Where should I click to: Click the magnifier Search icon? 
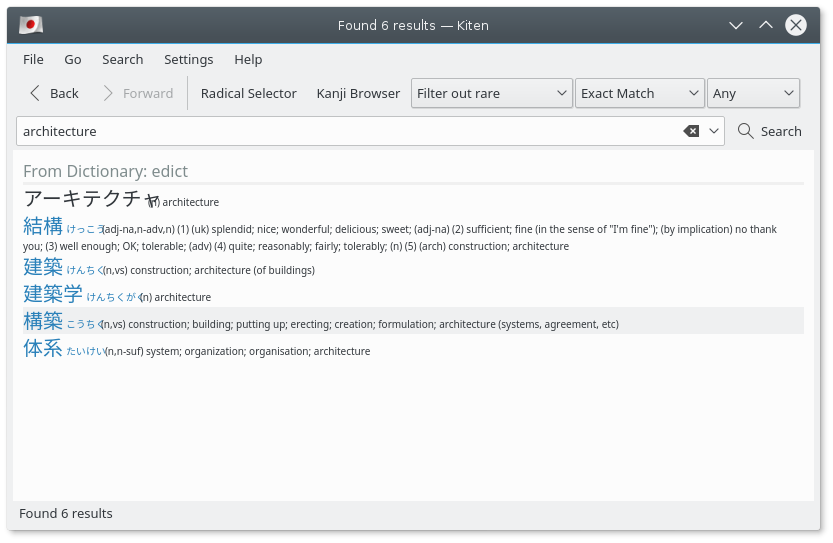pyautogui.click(x=746, y=131)
